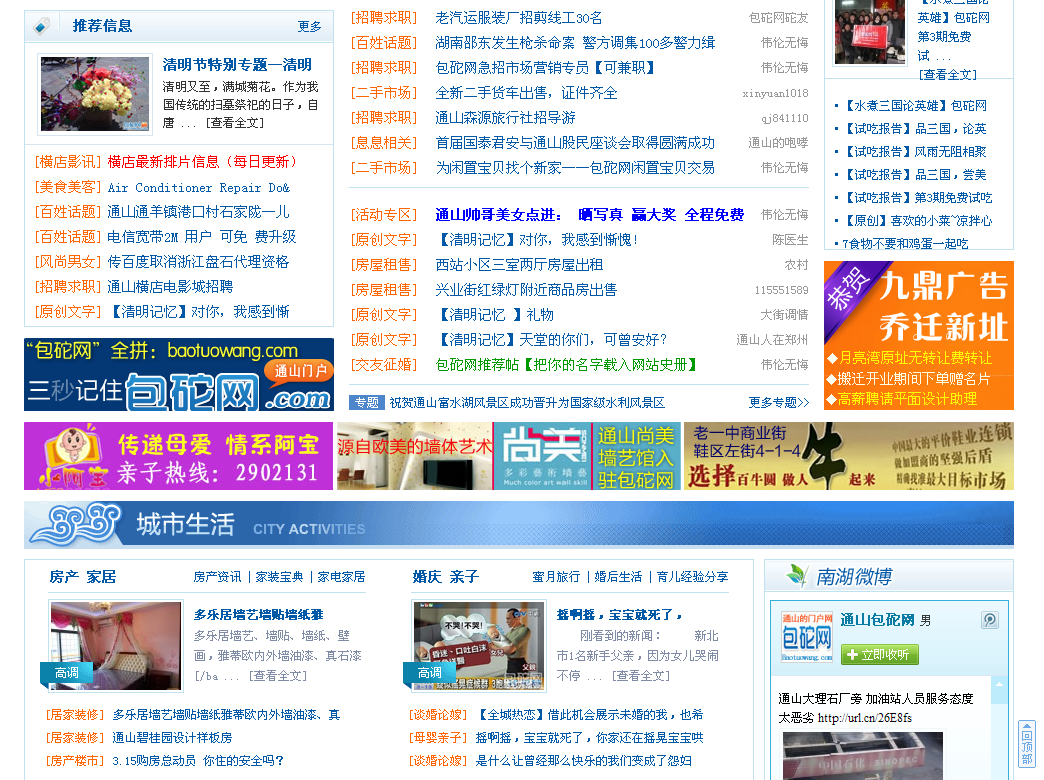
Task: Open video thumbnail for 摇啊摇 article
Action: [479, 646]
